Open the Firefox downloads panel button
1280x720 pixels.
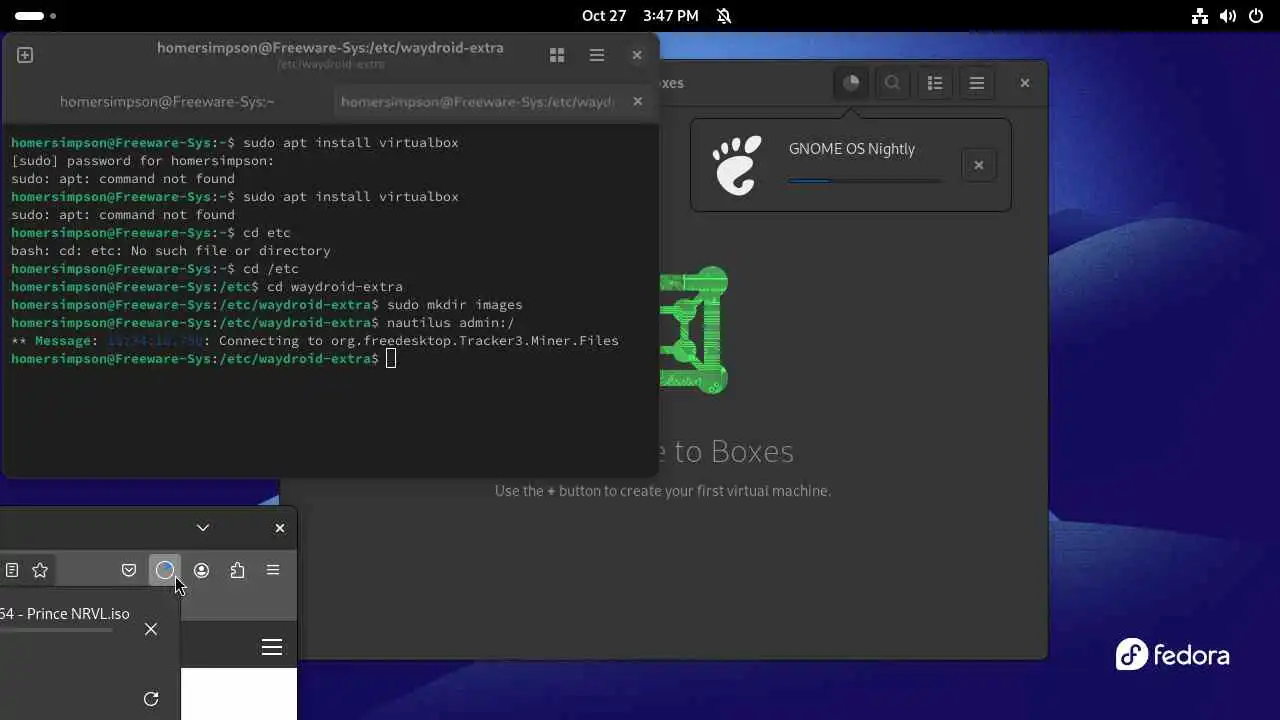click(x=165, y=570)
